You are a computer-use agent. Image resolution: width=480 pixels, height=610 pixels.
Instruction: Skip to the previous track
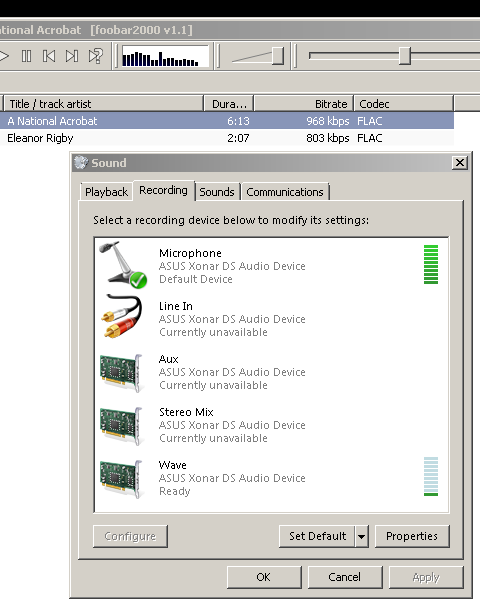(x=49, y=56)
